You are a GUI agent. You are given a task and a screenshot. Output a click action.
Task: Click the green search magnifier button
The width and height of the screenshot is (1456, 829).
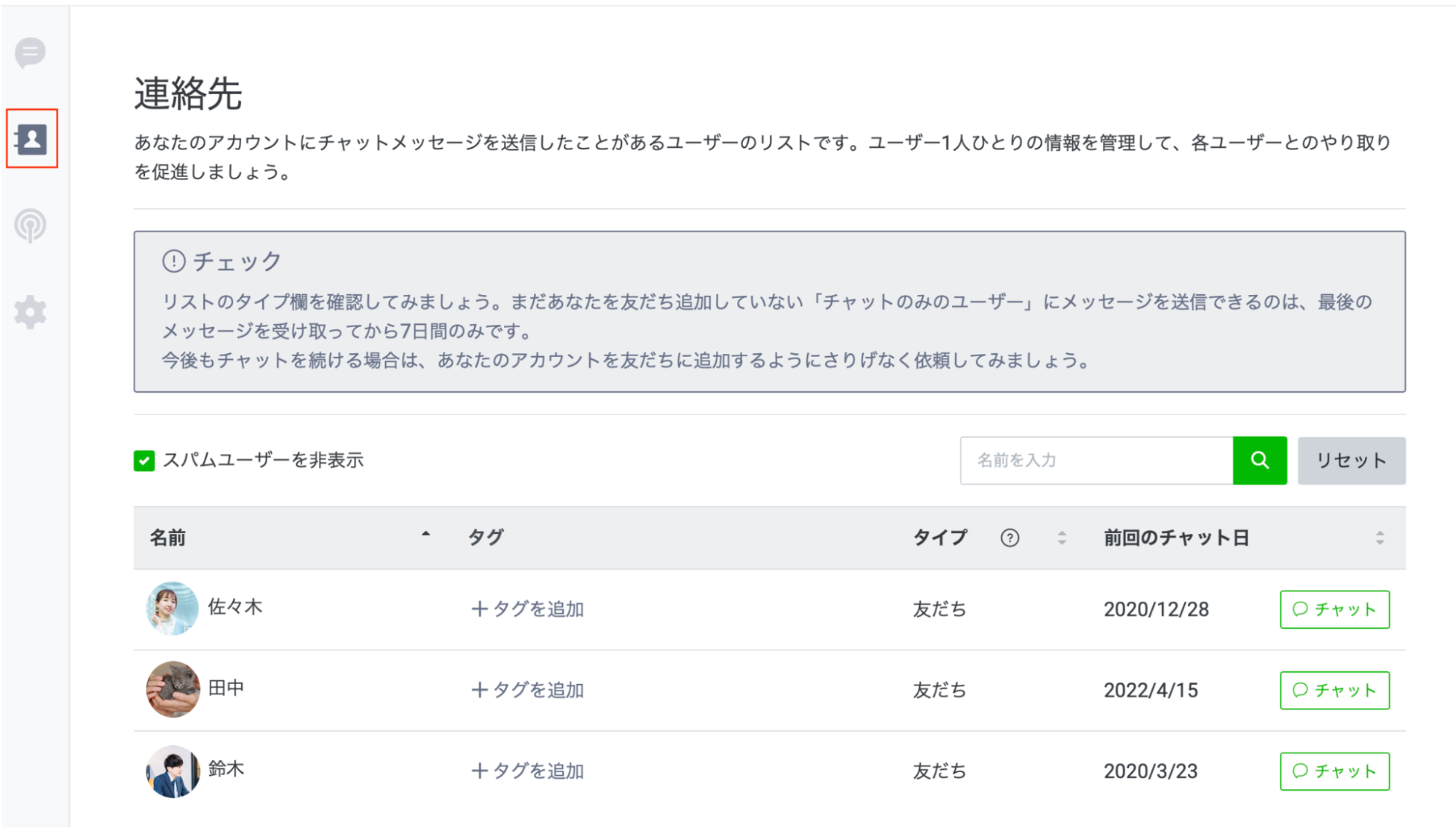[x=1259, y=460]
